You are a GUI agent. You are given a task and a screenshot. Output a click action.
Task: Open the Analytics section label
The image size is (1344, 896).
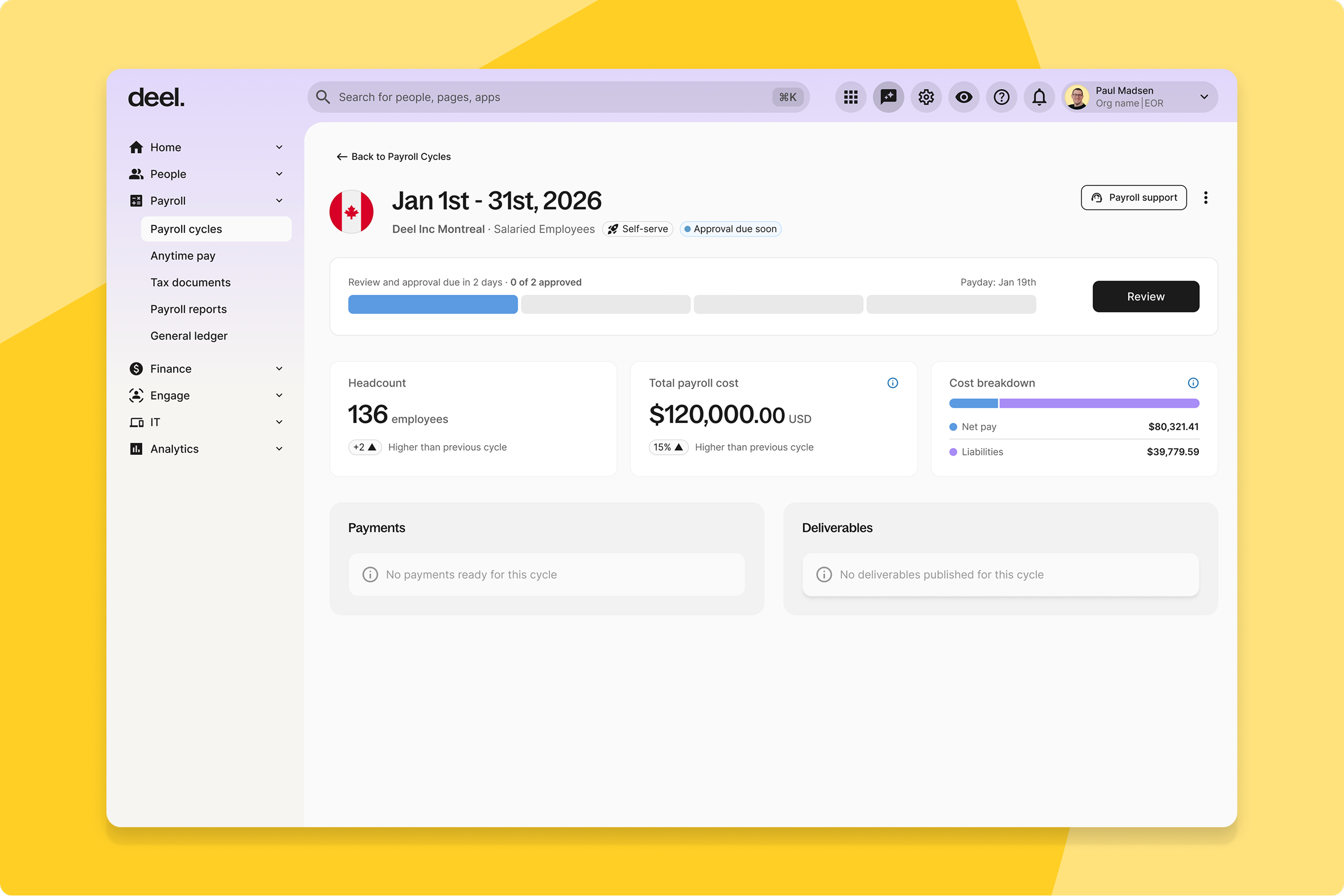(174, 449)
